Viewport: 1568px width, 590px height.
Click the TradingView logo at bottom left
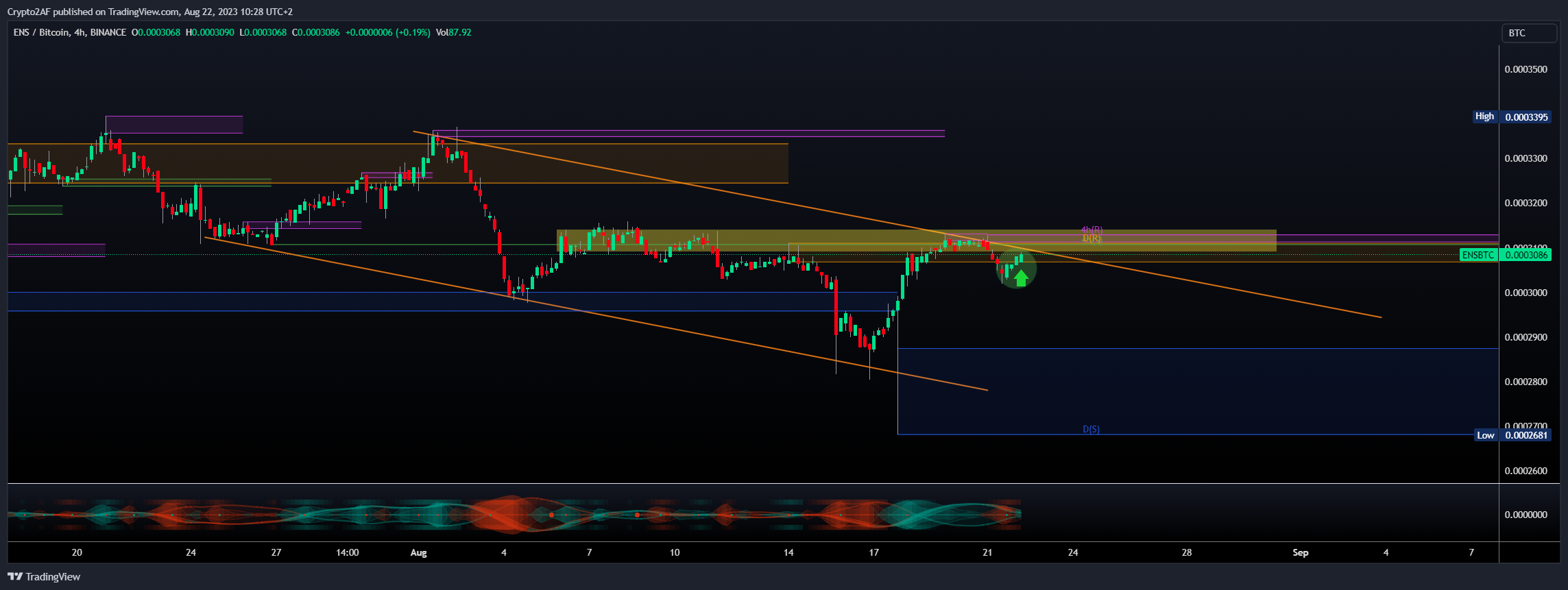[44, 577]
